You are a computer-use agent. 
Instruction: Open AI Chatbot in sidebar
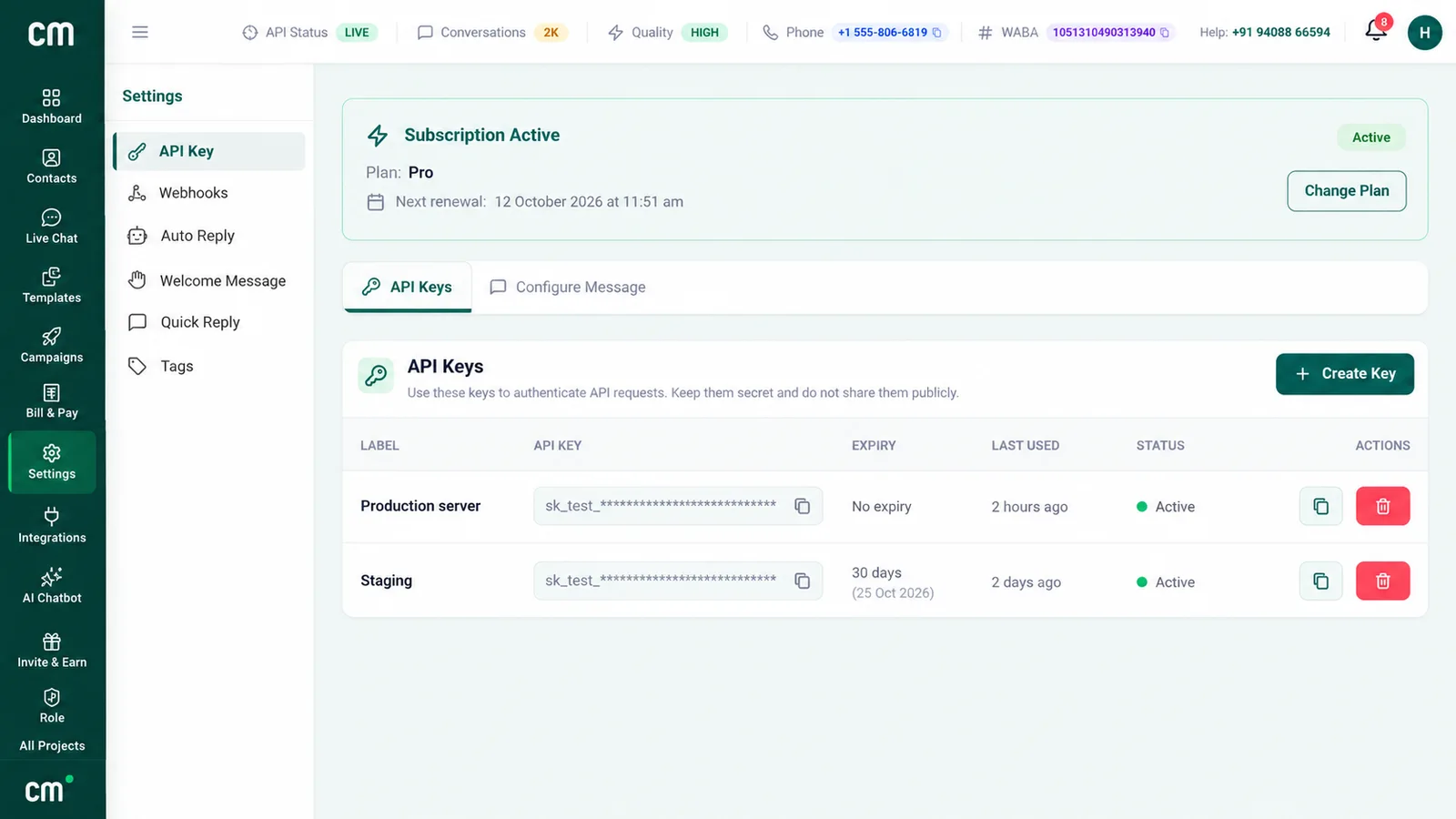pyautogui.click(x=52, y=586)
